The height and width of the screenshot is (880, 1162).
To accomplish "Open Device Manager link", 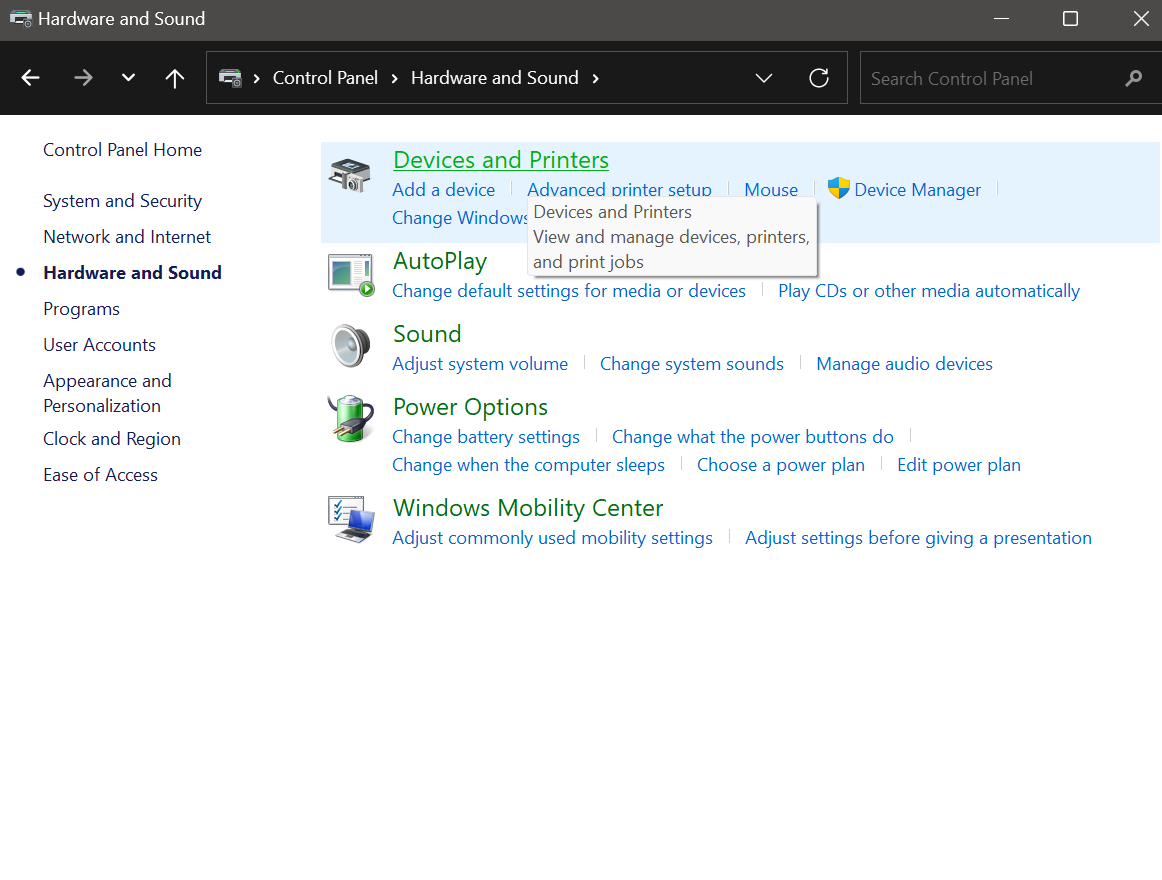I will tap(917, 190).
